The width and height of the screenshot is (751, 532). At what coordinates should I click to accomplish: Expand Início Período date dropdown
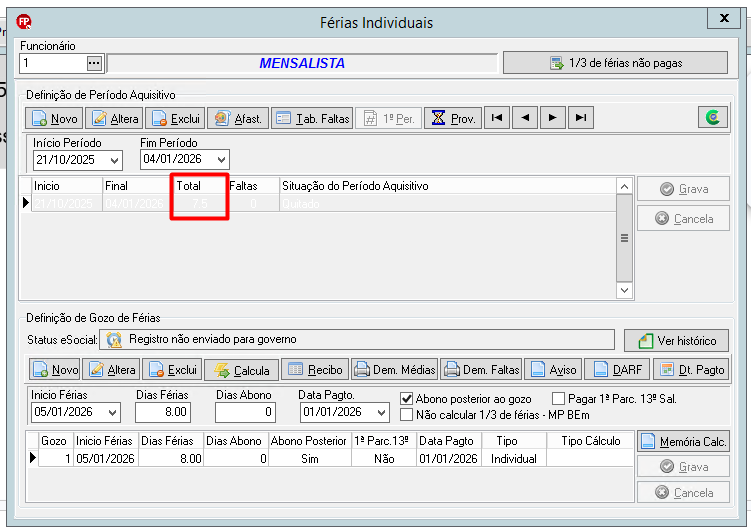114,160
